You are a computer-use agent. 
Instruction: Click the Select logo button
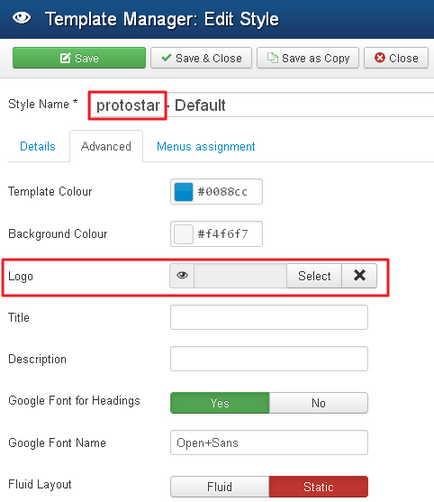[x=314, y=276]
